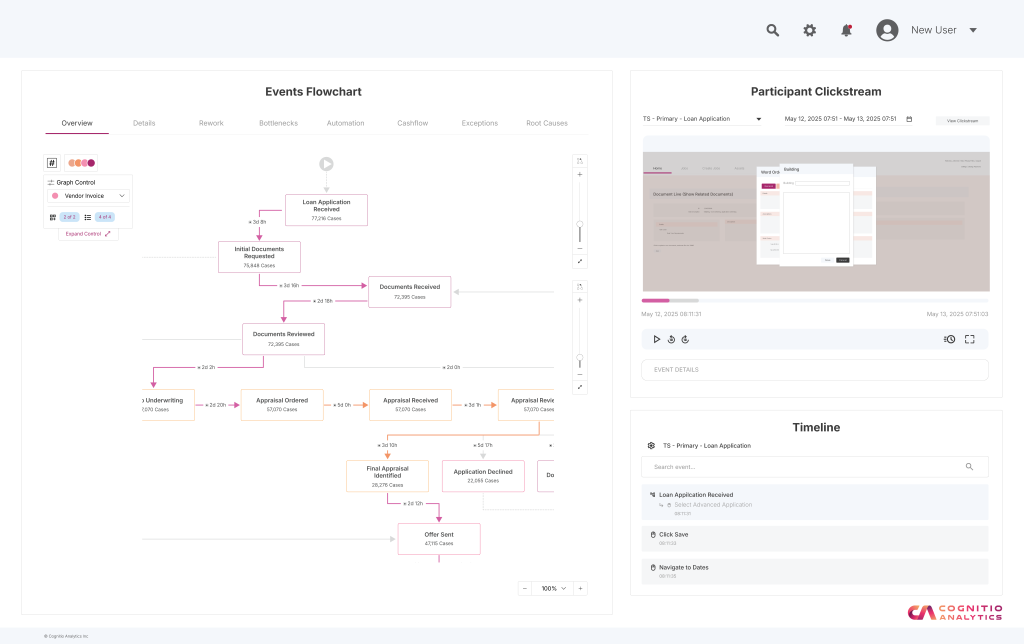Toggle the hash case-count display button
This screenshot has width=1024, height=644.
(x=52, y=163)
